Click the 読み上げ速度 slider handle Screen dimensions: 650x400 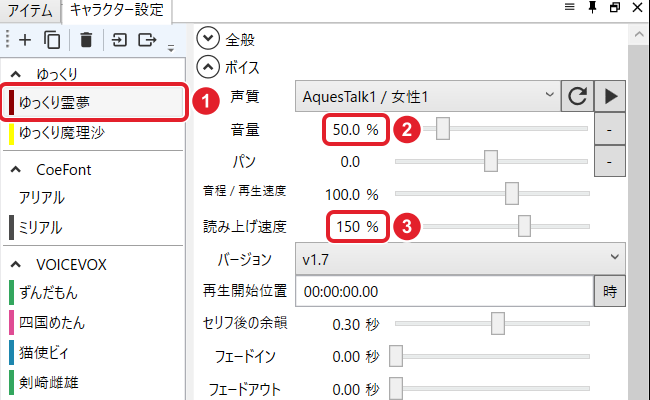pyautogui.click(x=524, y=226)
